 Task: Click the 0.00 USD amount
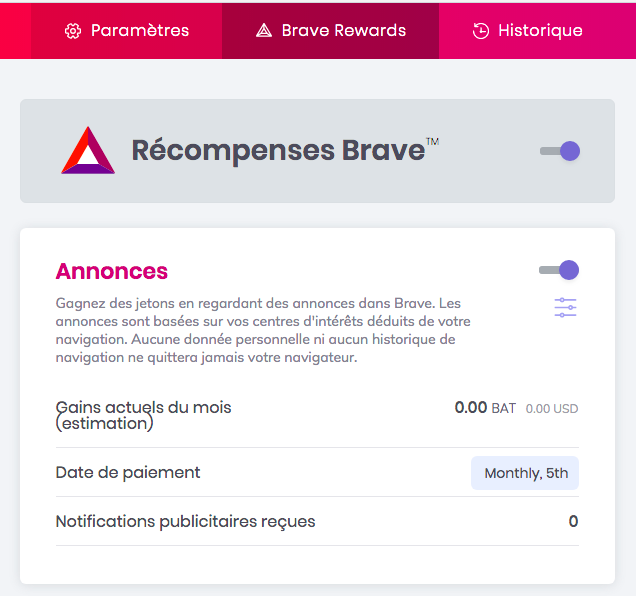click(x=552, y=409)
